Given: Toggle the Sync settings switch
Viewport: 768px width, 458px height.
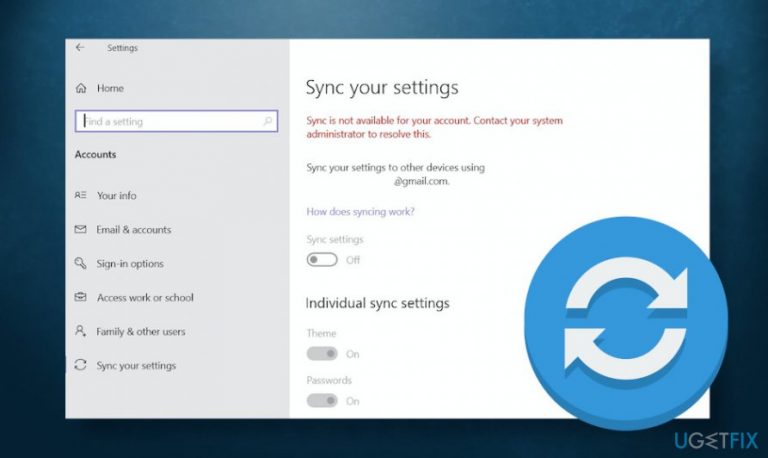Looking at the screenshot, I should pyautogui.click(x=322, y=260).
